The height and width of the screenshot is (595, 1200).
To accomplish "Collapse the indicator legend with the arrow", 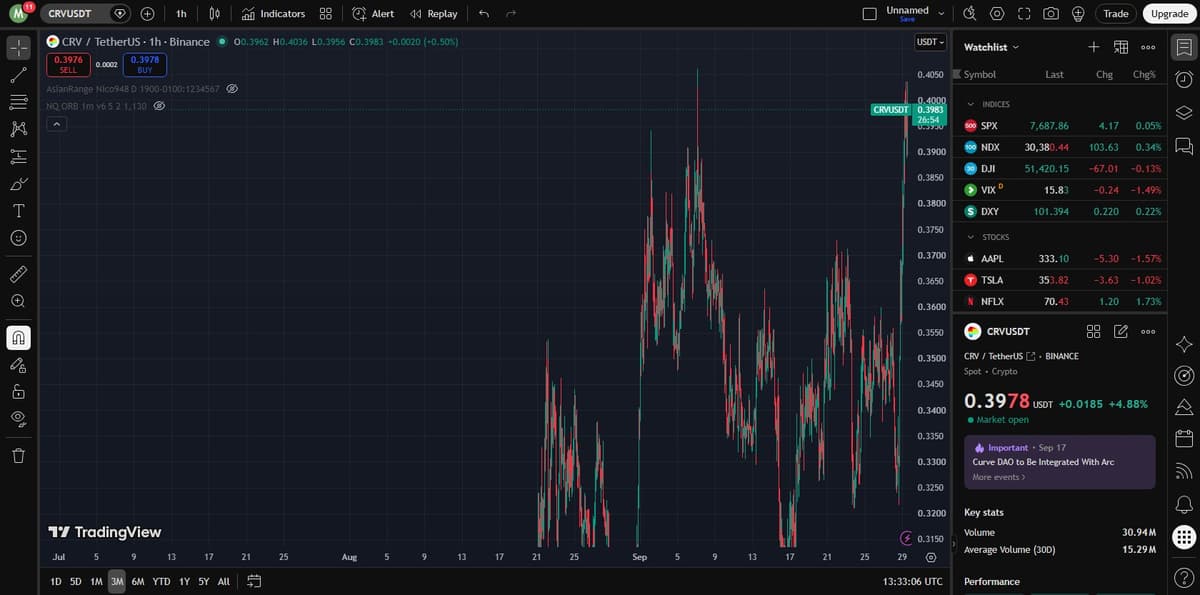I will click(57, 124).
